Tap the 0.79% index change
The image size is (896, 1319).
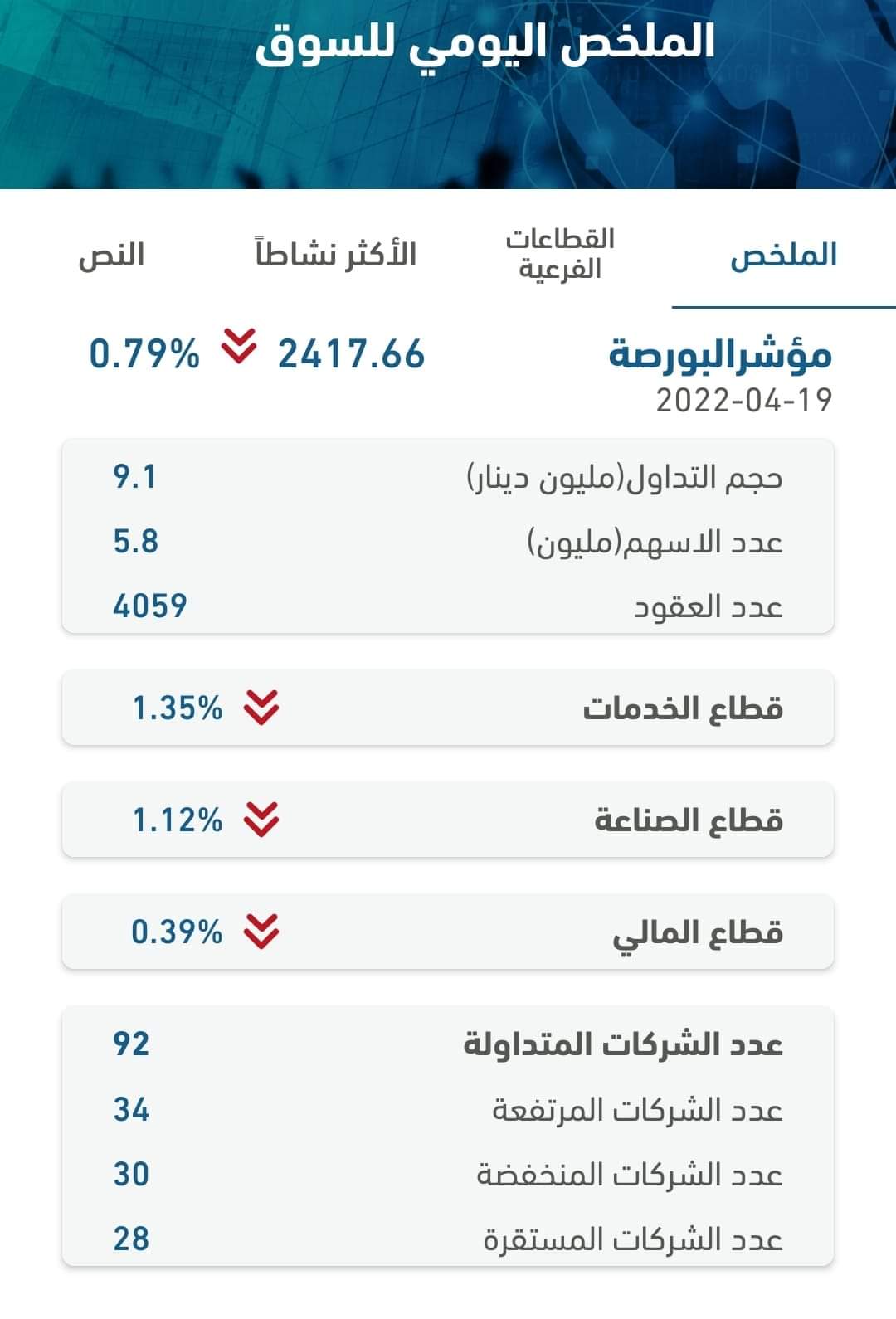144,354
